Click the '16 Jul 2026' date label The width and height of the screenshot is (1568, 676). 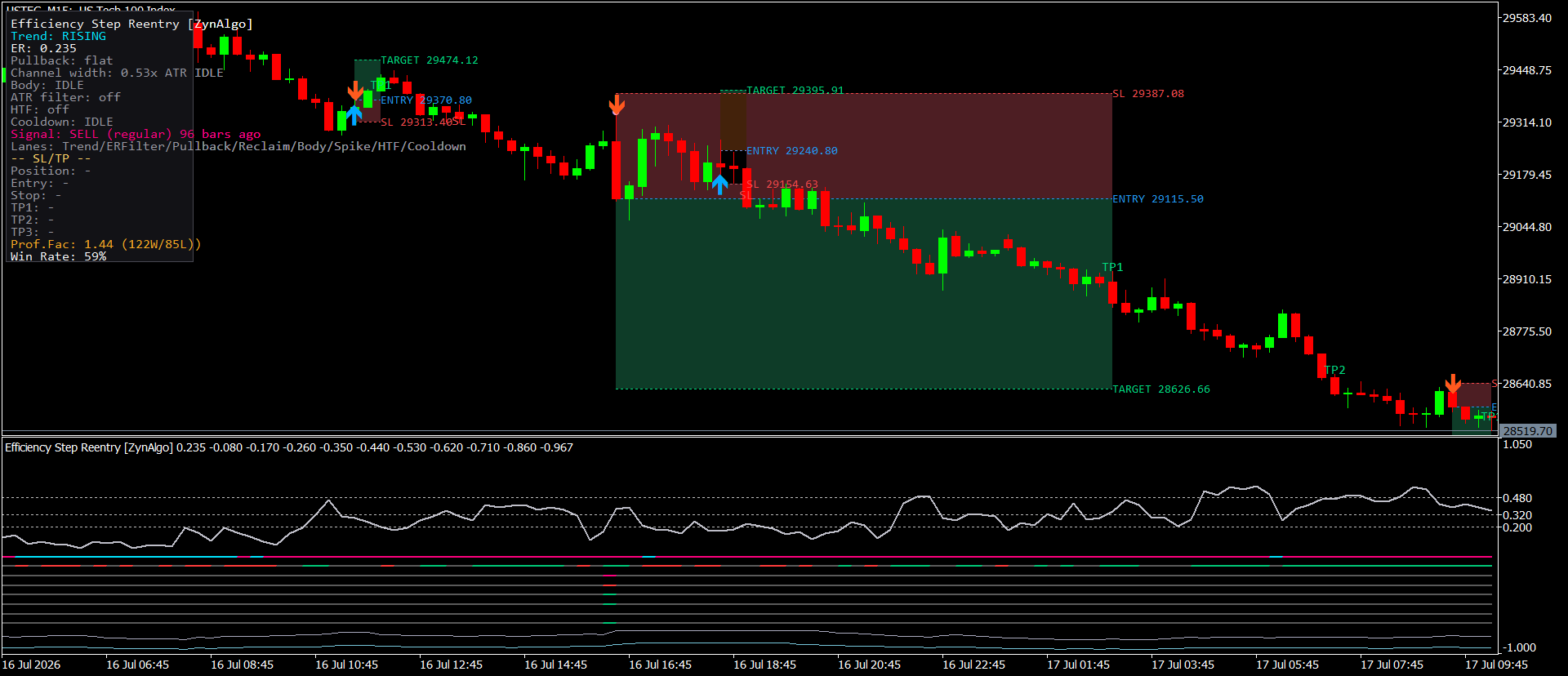(x=31, y=665)
